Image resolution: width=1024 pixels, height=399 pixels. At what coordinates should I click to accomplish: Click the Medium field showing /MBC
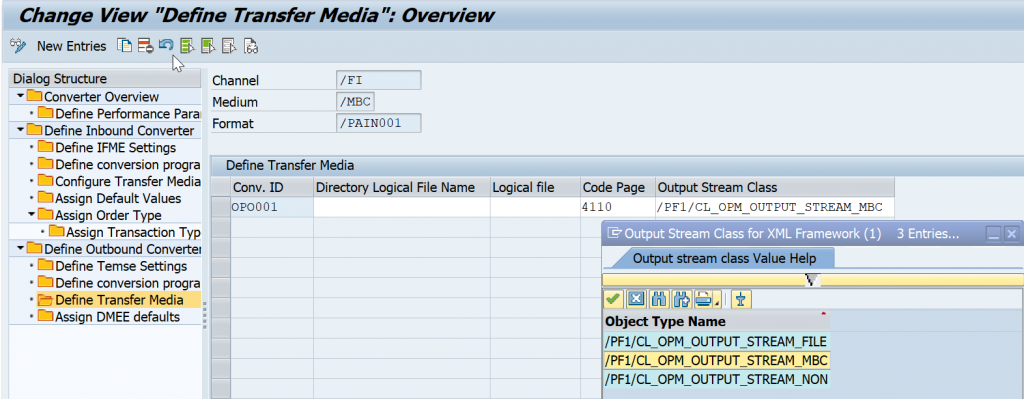coord(355,102)
